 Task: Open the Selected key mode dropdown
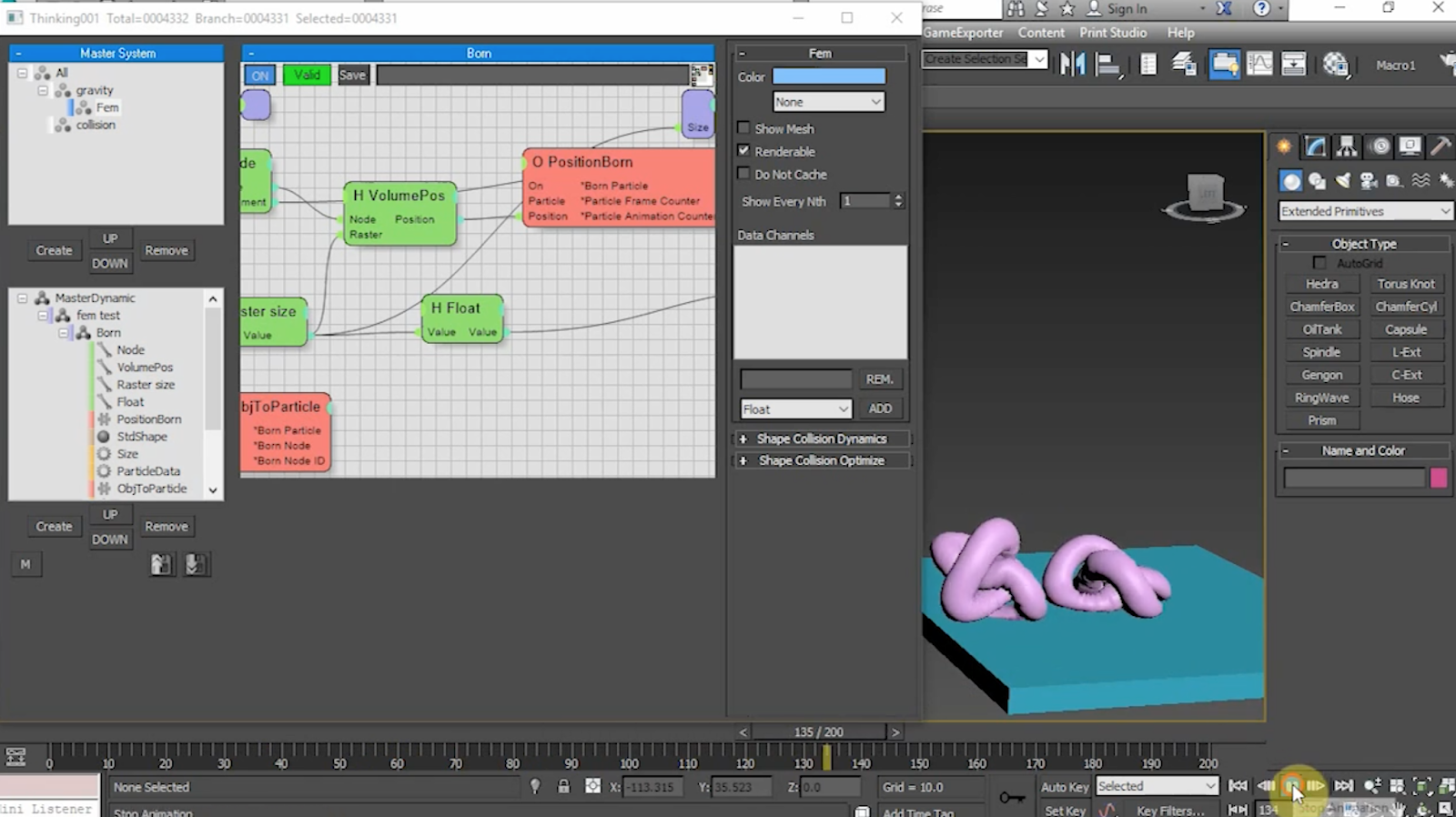1157,786
